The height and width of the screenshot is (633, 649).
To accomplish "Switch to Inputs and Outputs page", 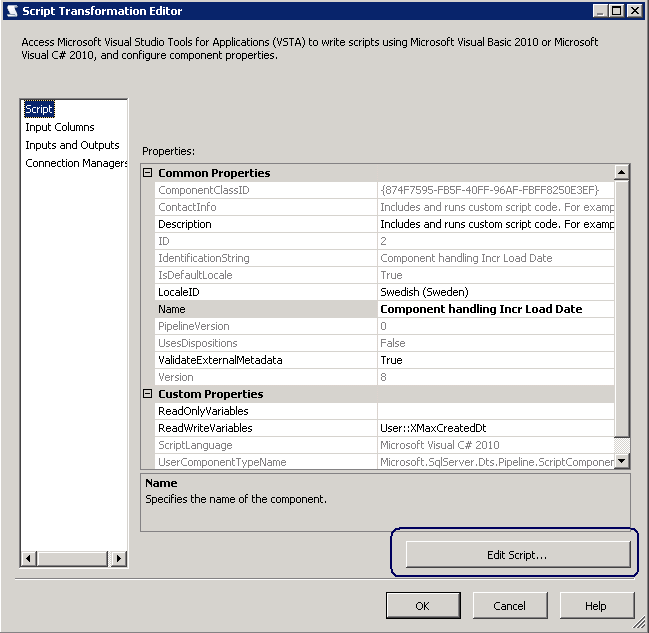I will 72,145.
